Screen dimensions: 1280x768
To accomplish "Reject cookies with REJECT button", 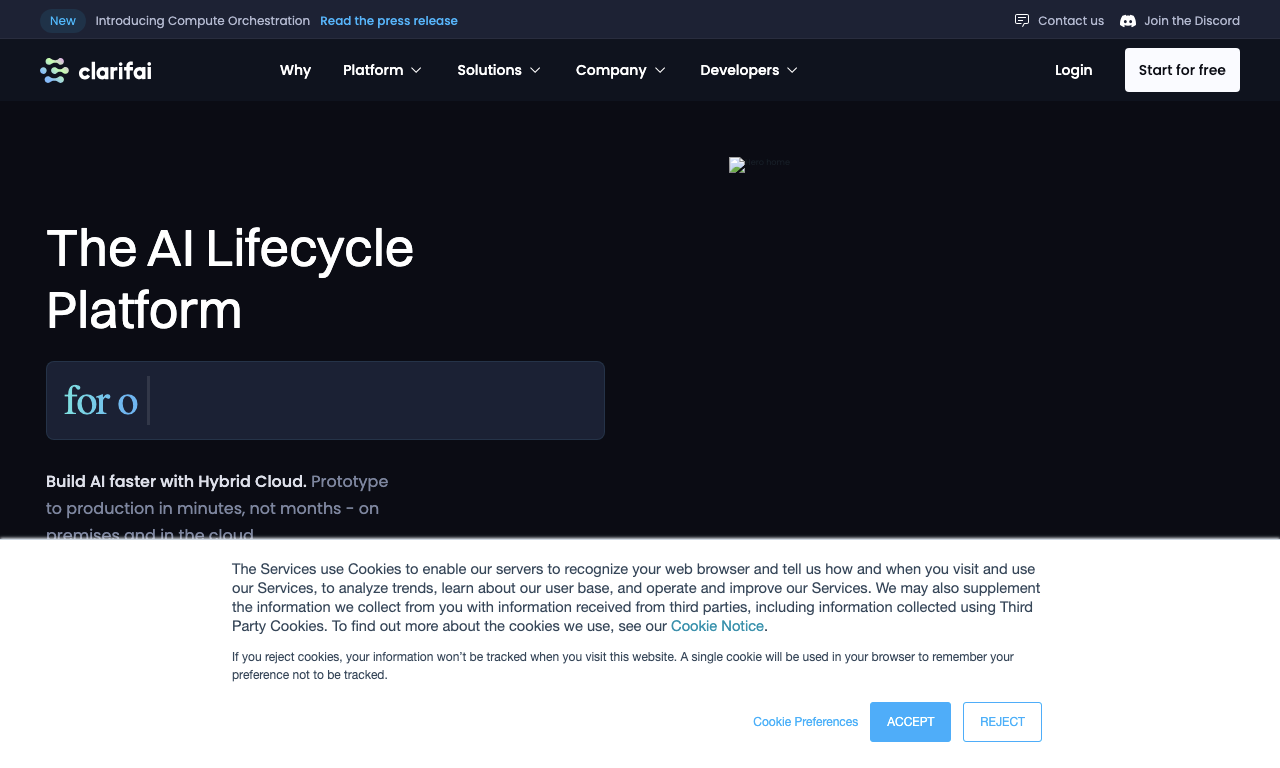I will [1002, 722].
